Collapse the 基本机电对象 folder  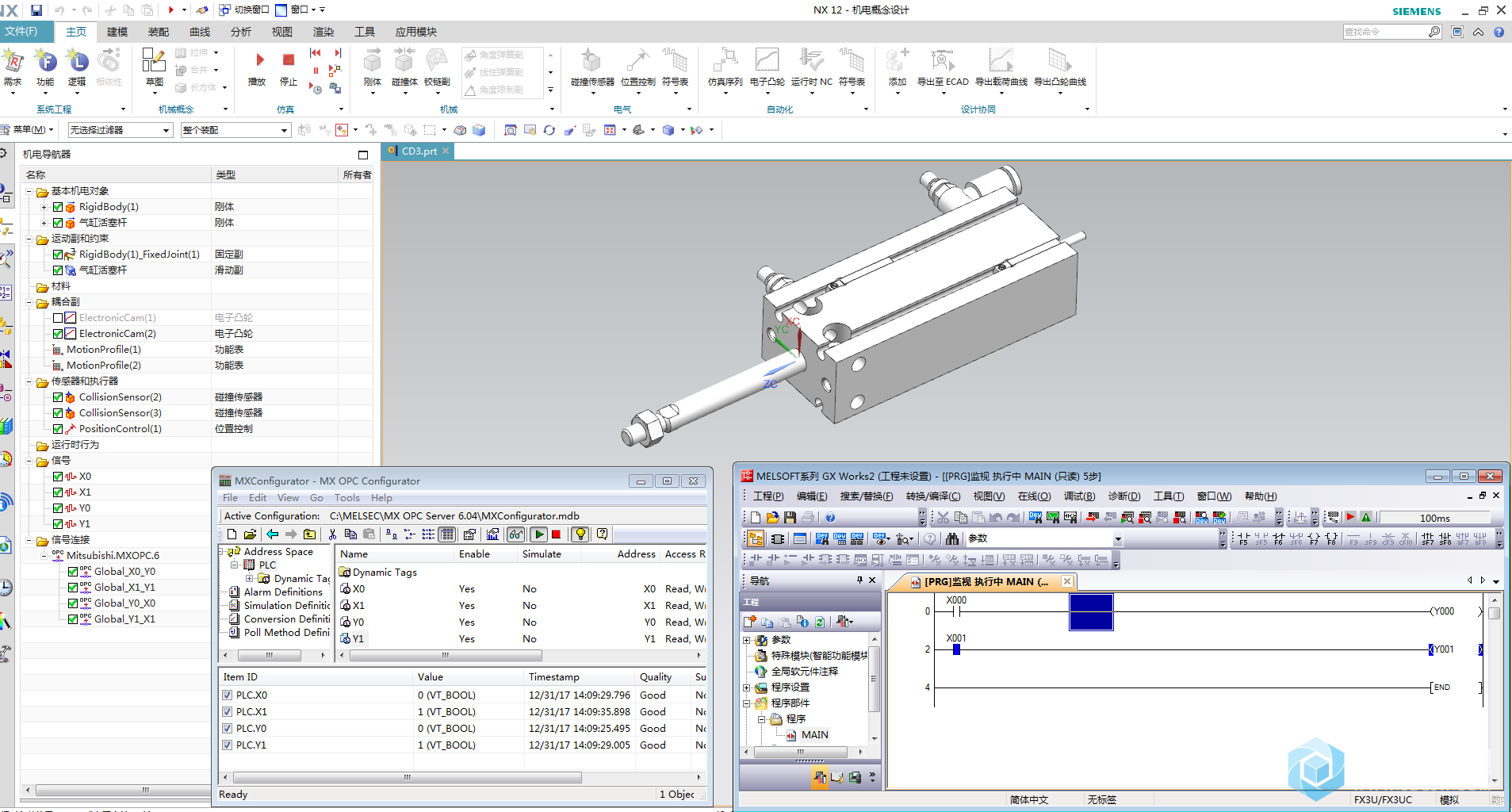tap(29, 191)
